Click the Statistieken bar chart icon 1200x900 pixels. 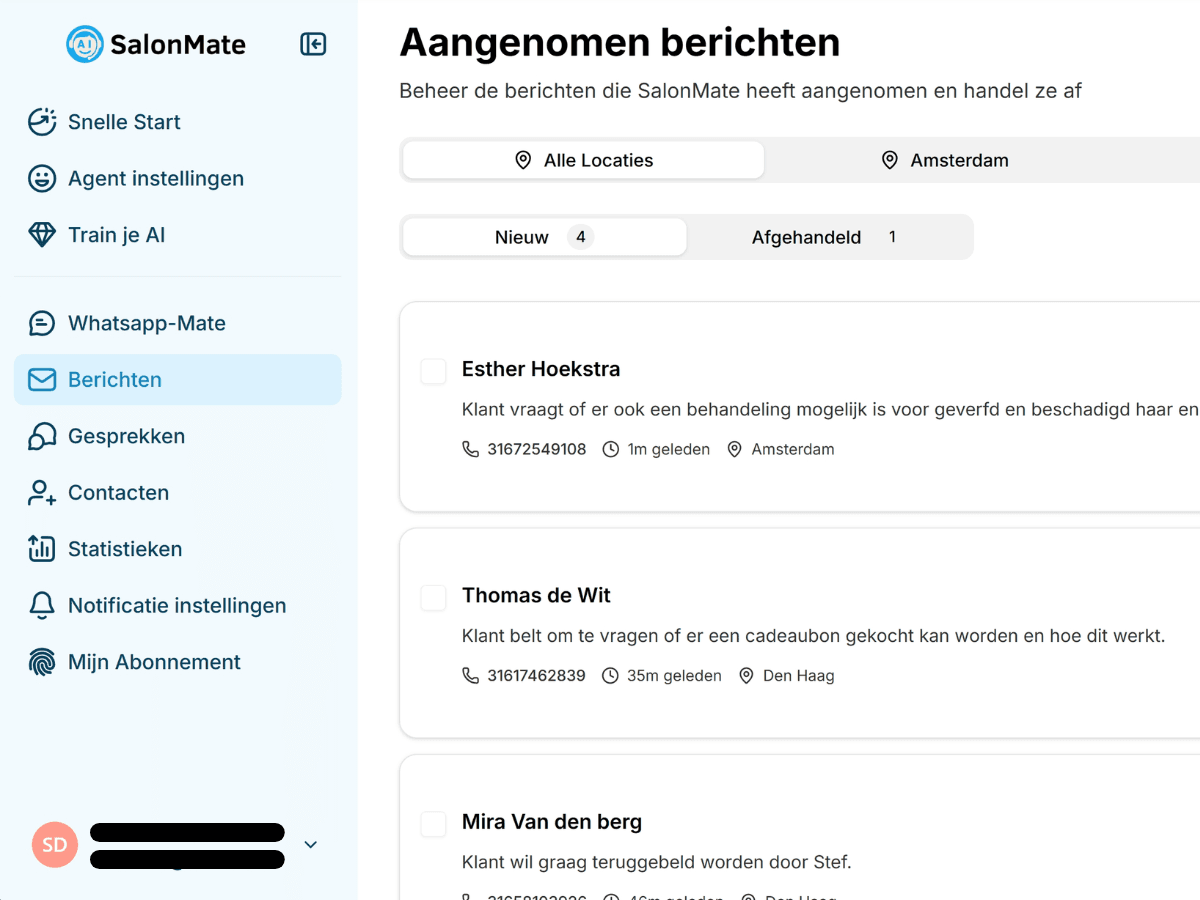[x=41, y=548]
